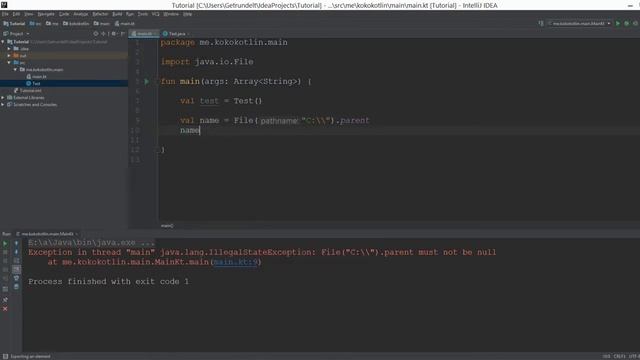This screenshot has height=360, width=640.
Task: Select main.kt in the project tree
Action: pyautogui.click(x=36, y=76)
